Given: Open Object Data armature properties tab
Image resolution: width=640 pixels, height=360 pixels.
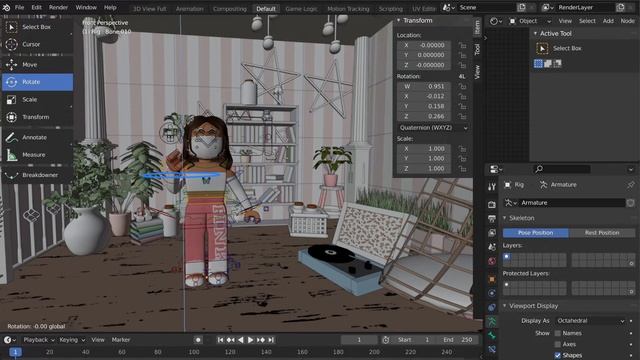Looking at the screenshot, I should (492, 321).
